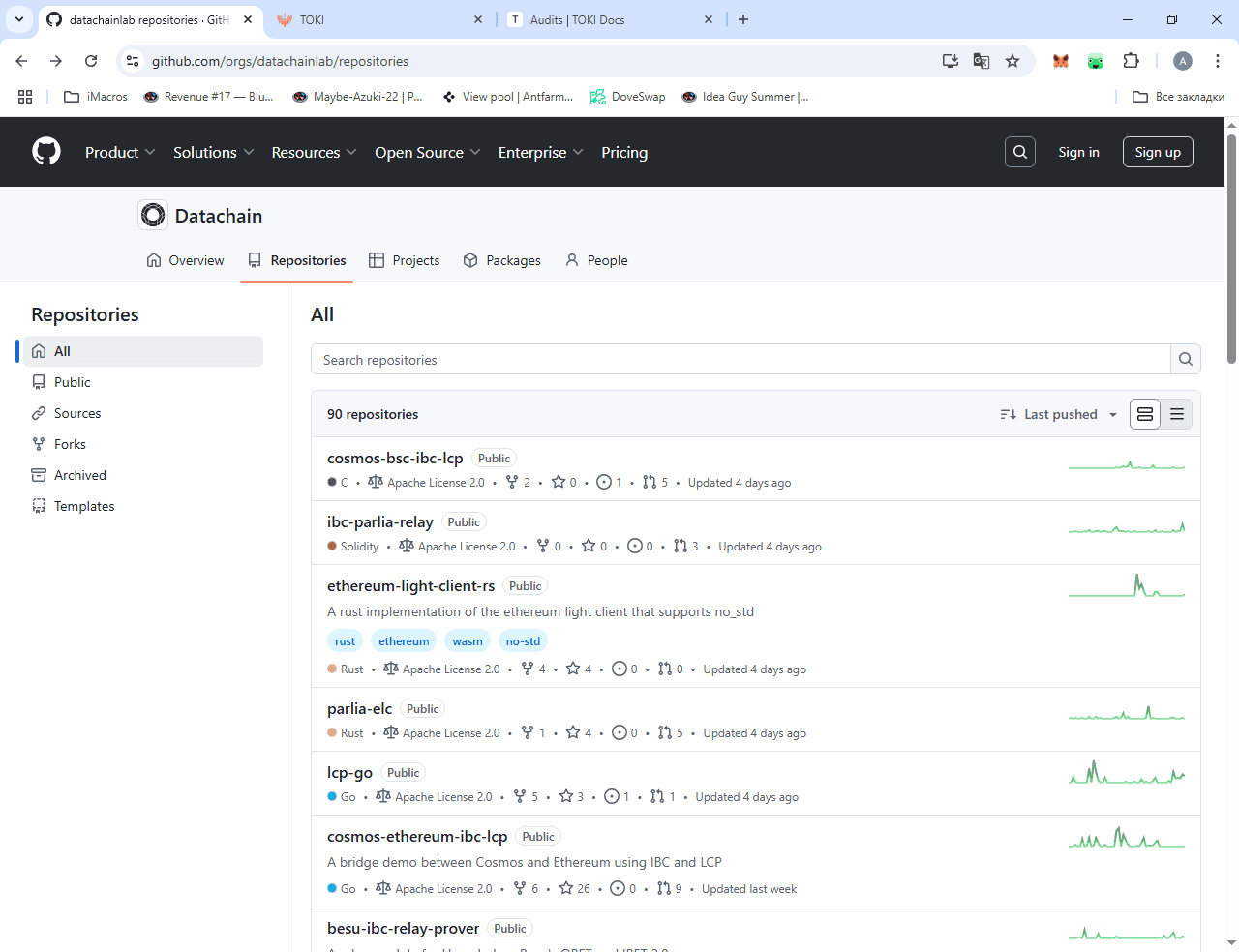Open the People tab
The height and width of the screenshot is (952, 1239).
pyautogui.click(x=596, y=260)
